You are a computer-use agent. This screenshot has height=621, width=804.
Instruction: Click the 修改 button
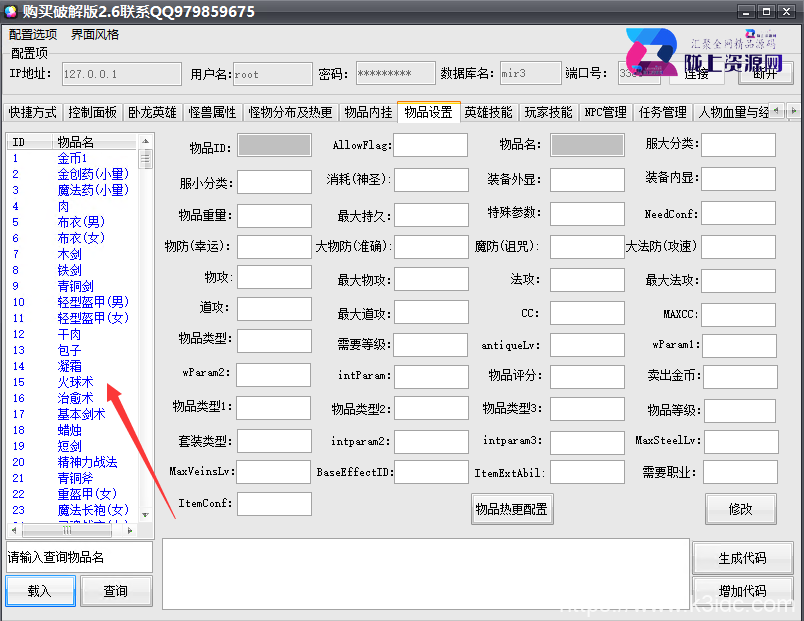pos(740,509)
